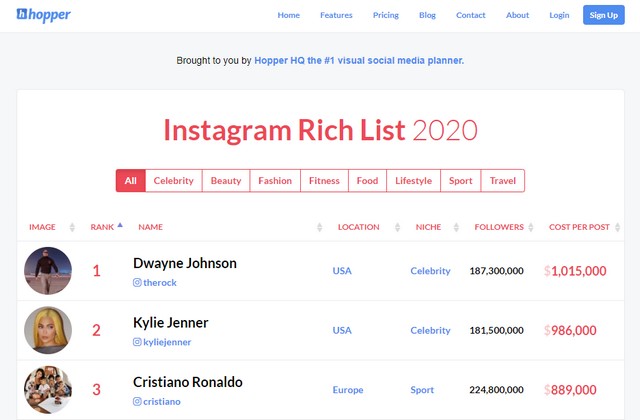Open the Pricing page in navigation

click(x=386, y=15)
